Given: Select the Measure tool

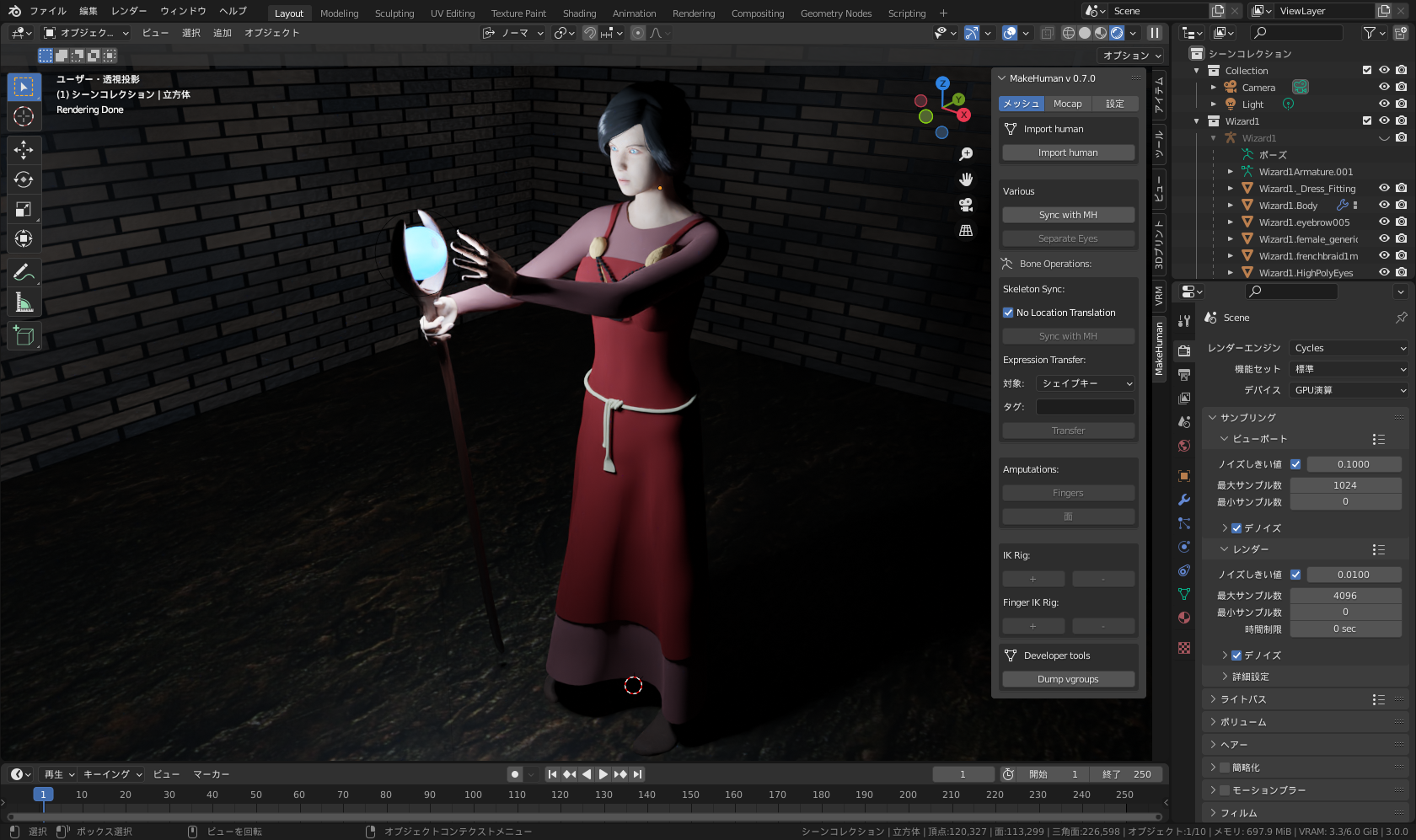Looking at the screenshot, I should [24, 302].
